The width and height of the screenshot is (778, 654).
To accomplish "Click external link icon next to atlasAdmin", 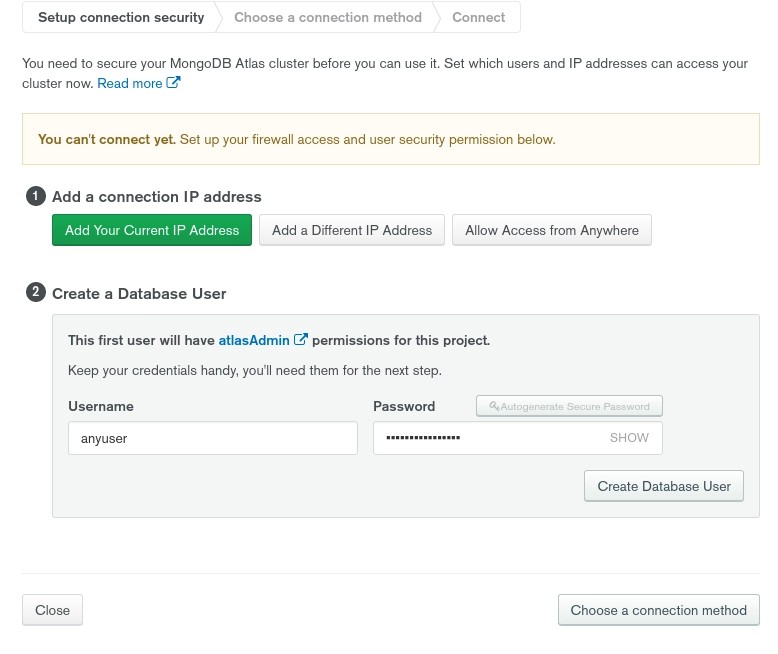I will [x=300, y=339].
